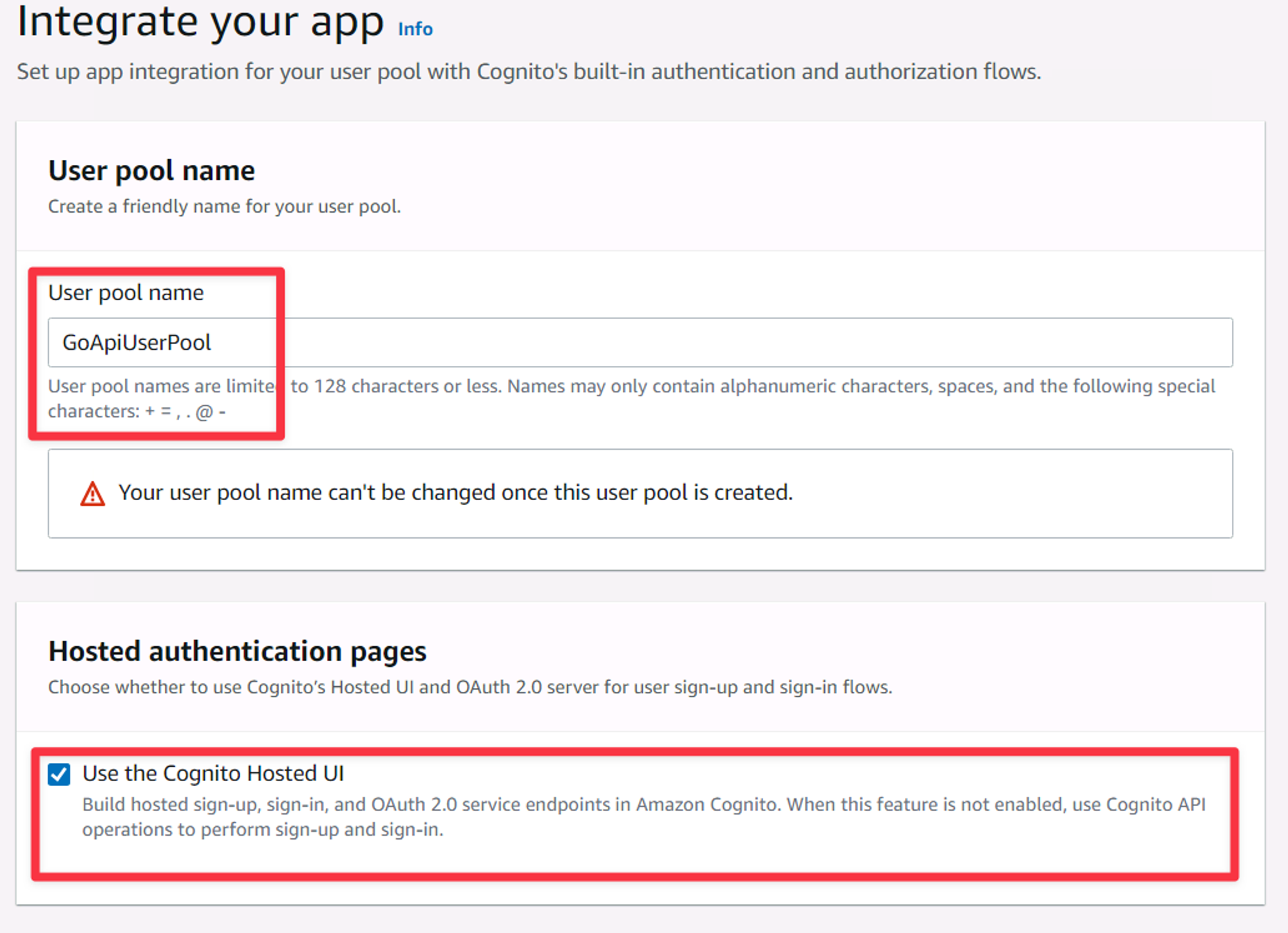Click the 'Hosted authentication pages' heading
The height and width of the screenshot is (933, 1288).
tap(237, 651)
